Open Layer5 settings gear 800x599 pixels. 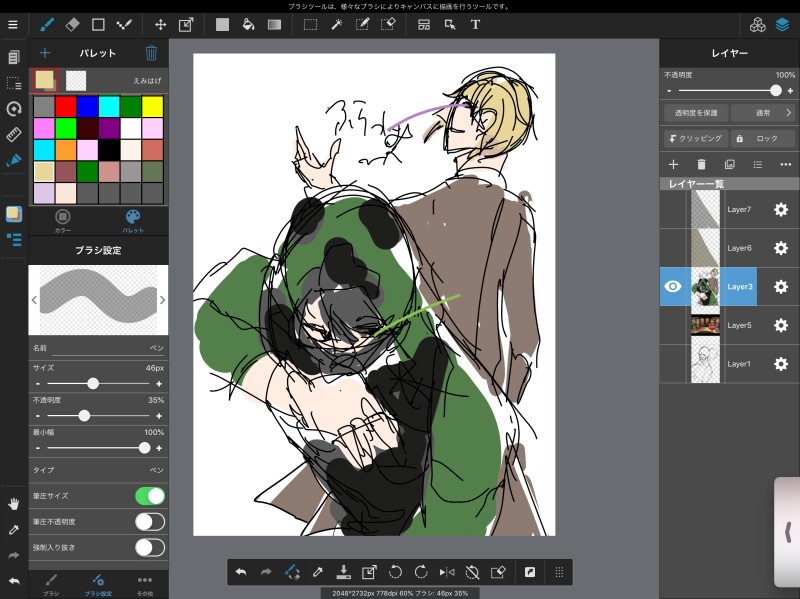tap(781, 325)
